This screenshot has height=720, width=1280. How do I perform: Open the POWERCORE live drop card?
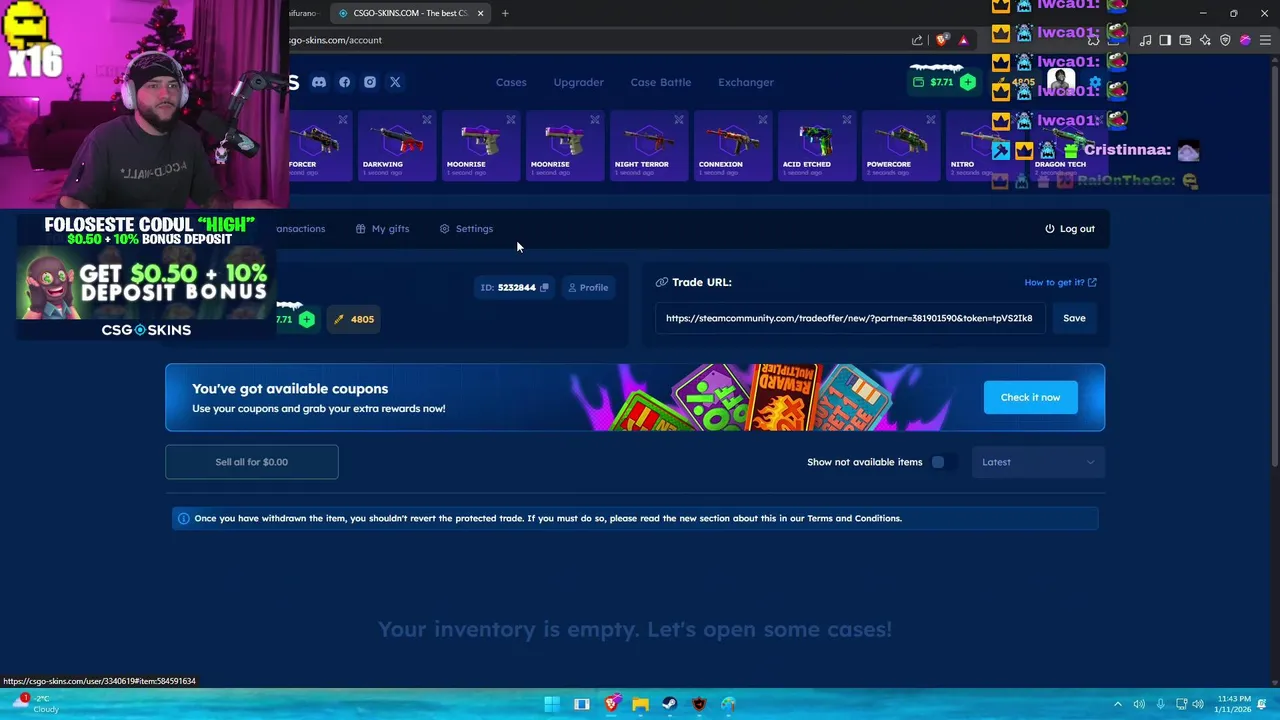pos(900,145)
